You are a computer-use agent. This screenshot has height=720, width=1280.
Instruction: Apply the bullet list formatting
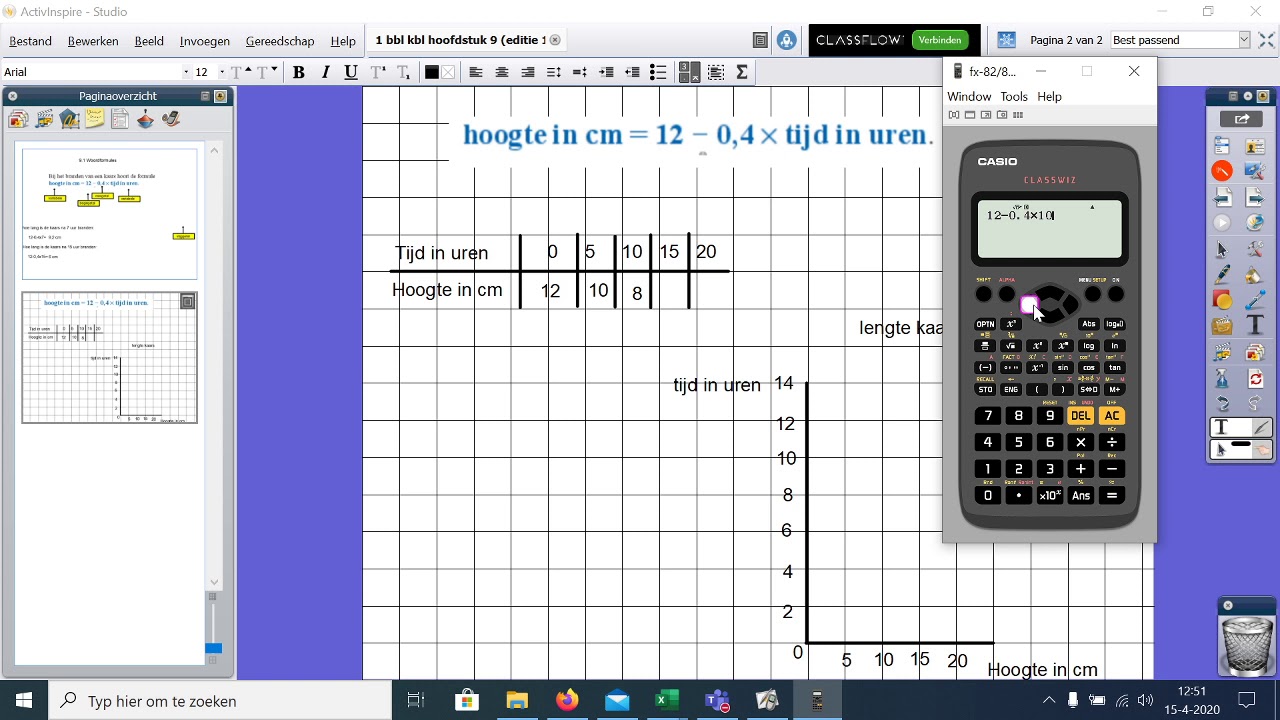[658, 72]
